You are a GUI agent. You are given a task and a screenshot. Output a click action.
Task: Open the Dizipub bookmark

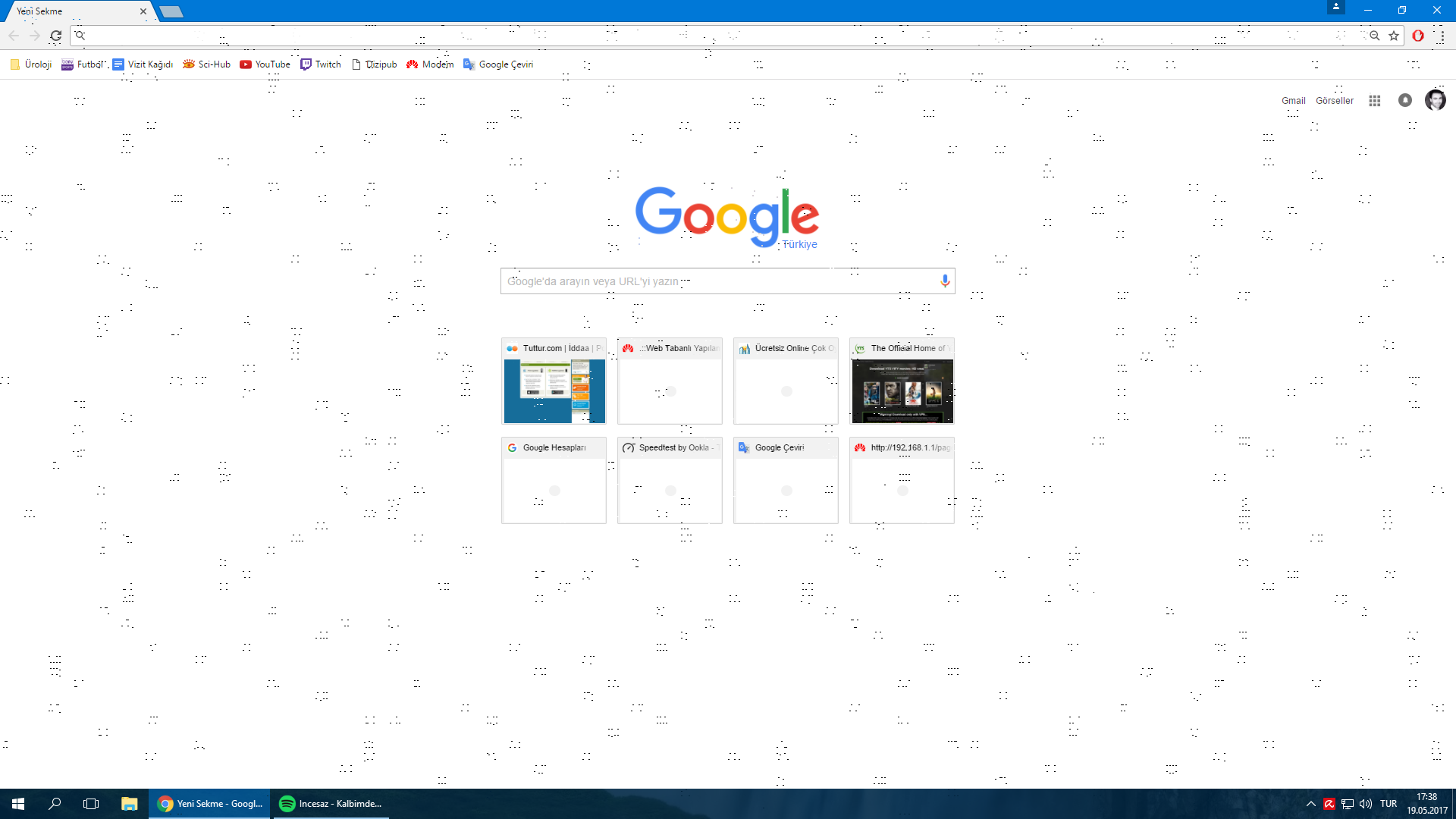(374, 64)
